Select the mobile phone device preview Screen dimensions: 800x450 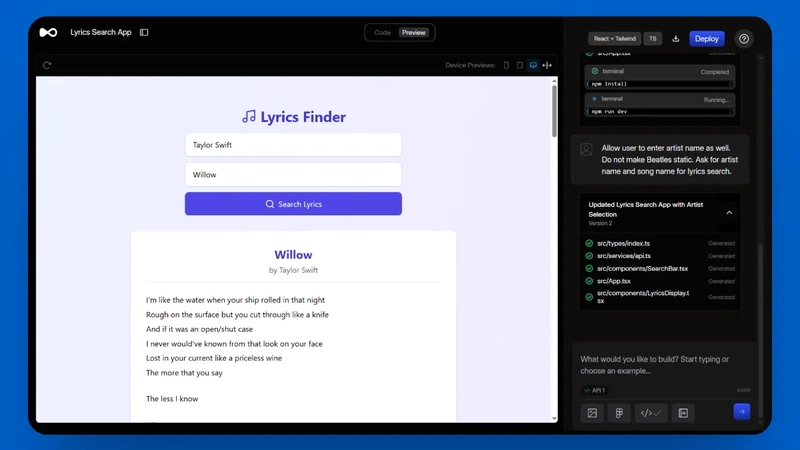(506, 65)
